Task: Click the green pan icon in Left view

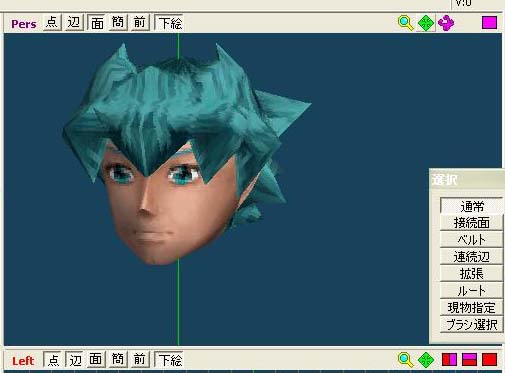Action: tap(426, 360)
